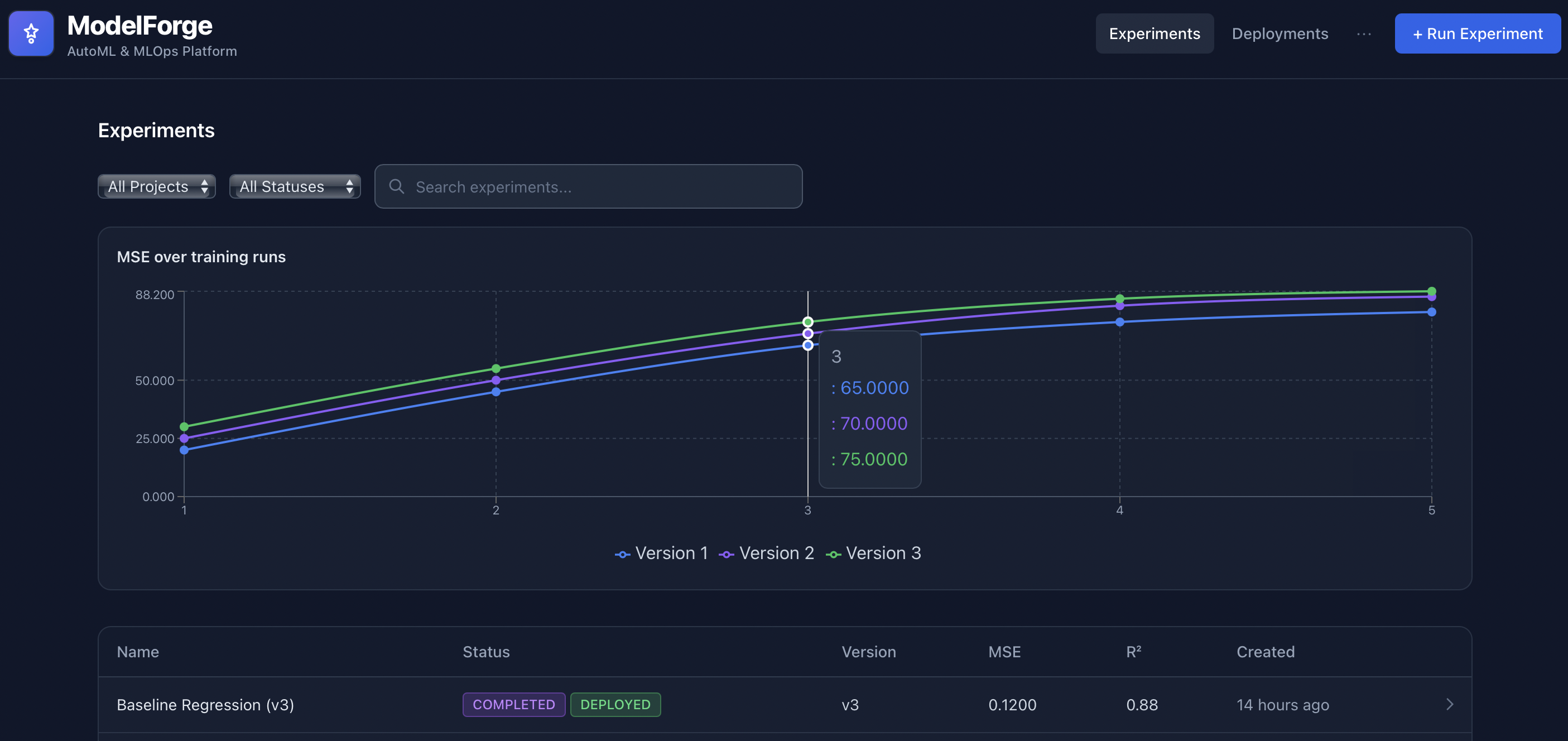Viewport: 1568px width, 741px height.
Task: Click the chevron on Baseline Regression row
Action: tap(1450, 705)
